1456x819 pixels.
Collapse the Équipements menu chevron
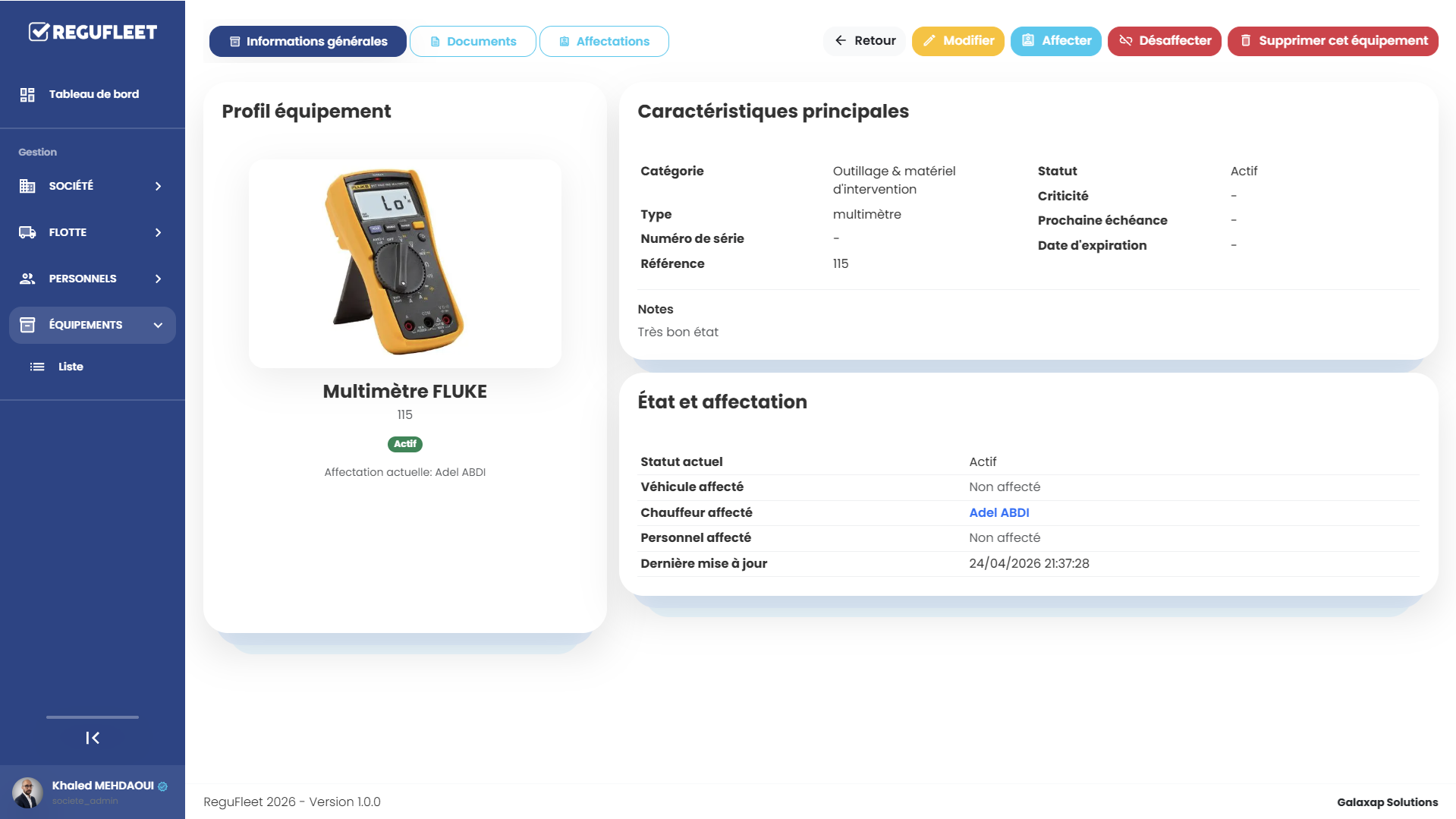click(x=158, y=325)
